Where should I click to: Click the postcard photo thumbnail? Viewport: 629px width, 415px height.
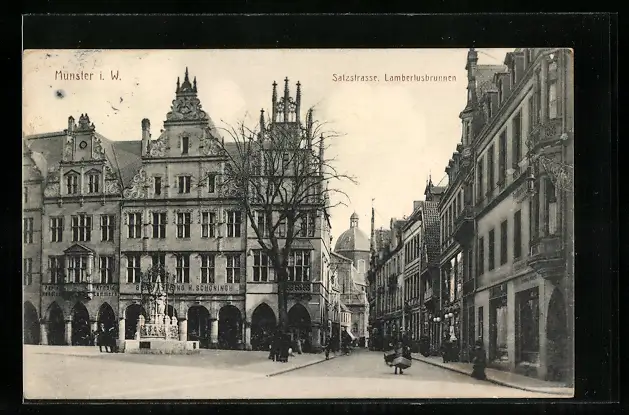(x=298, y=223)
